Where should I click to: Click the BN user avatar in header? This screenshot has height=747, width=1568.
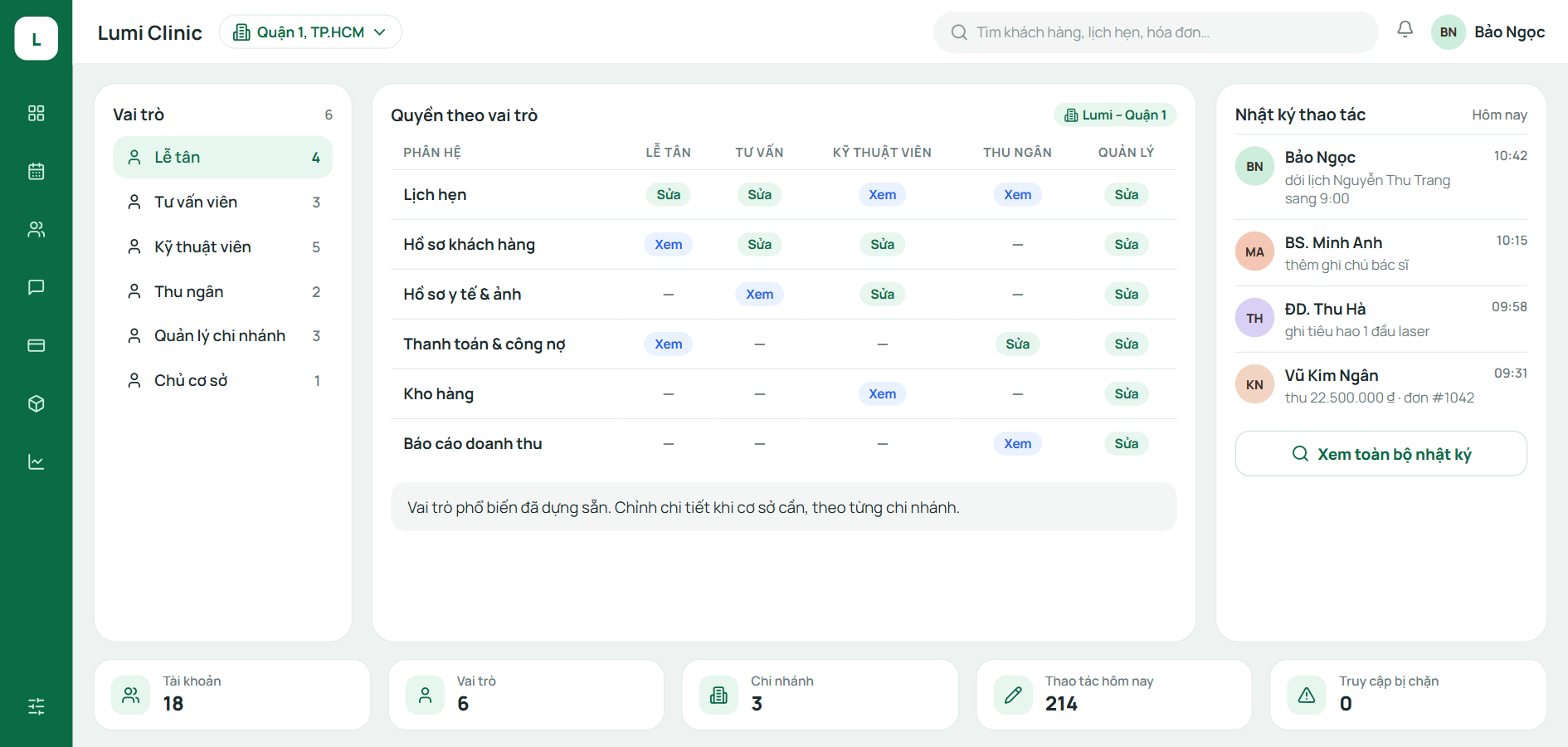pyautogui.click(x=1448, y=32)
